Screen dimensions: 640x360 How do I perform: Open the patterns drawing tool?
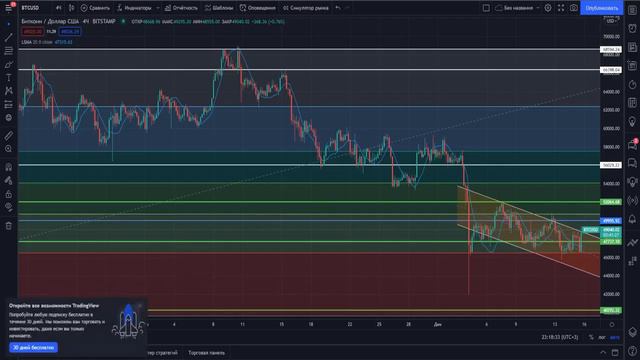tap(9, 91)
